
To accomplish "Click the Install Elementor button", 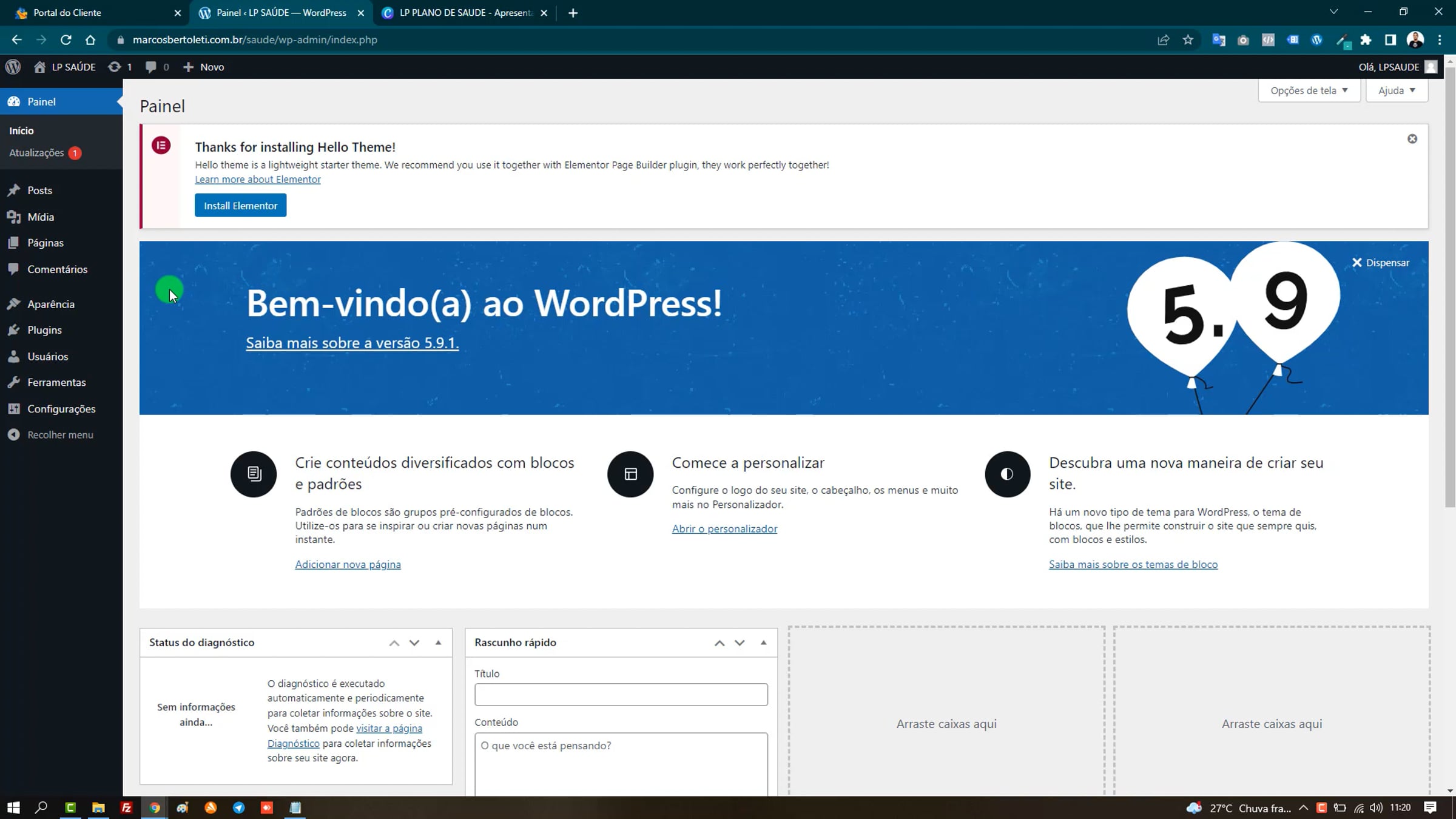I will (240, 206).
